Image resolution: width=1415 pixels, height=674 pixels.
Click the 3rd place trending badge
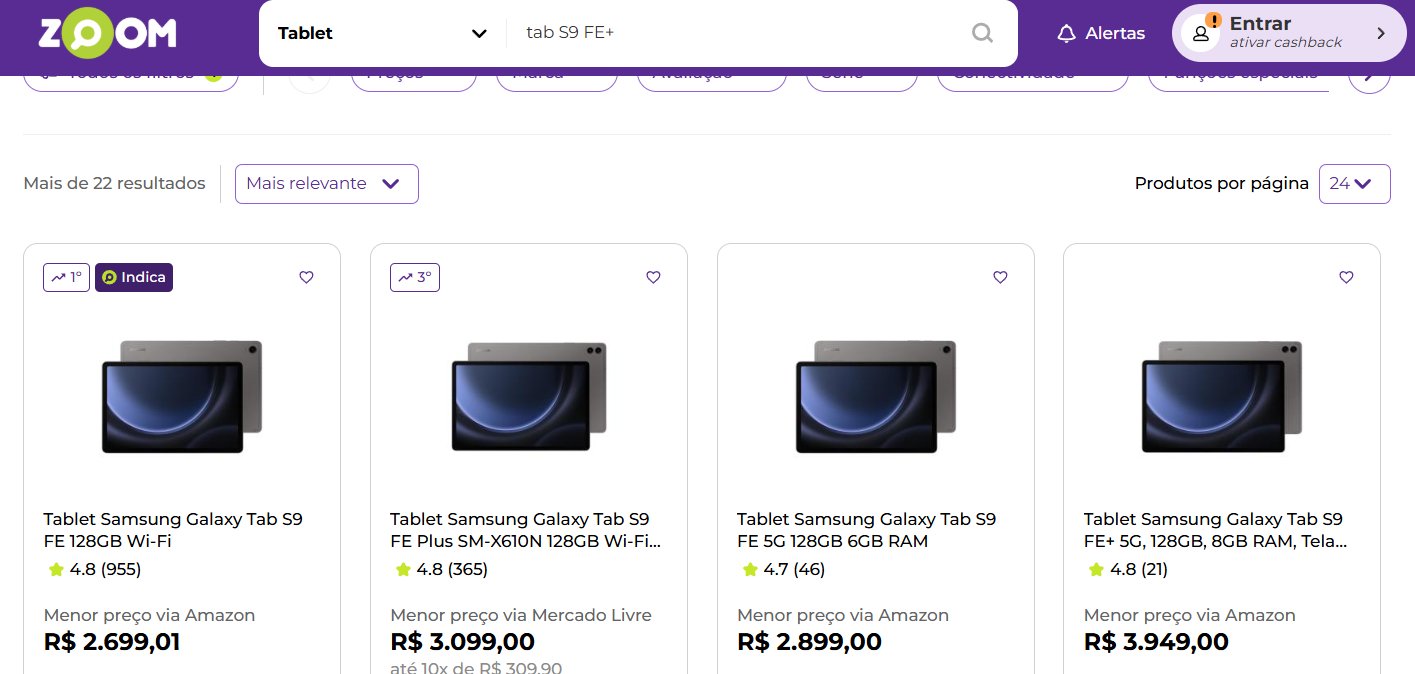[415, 277]
